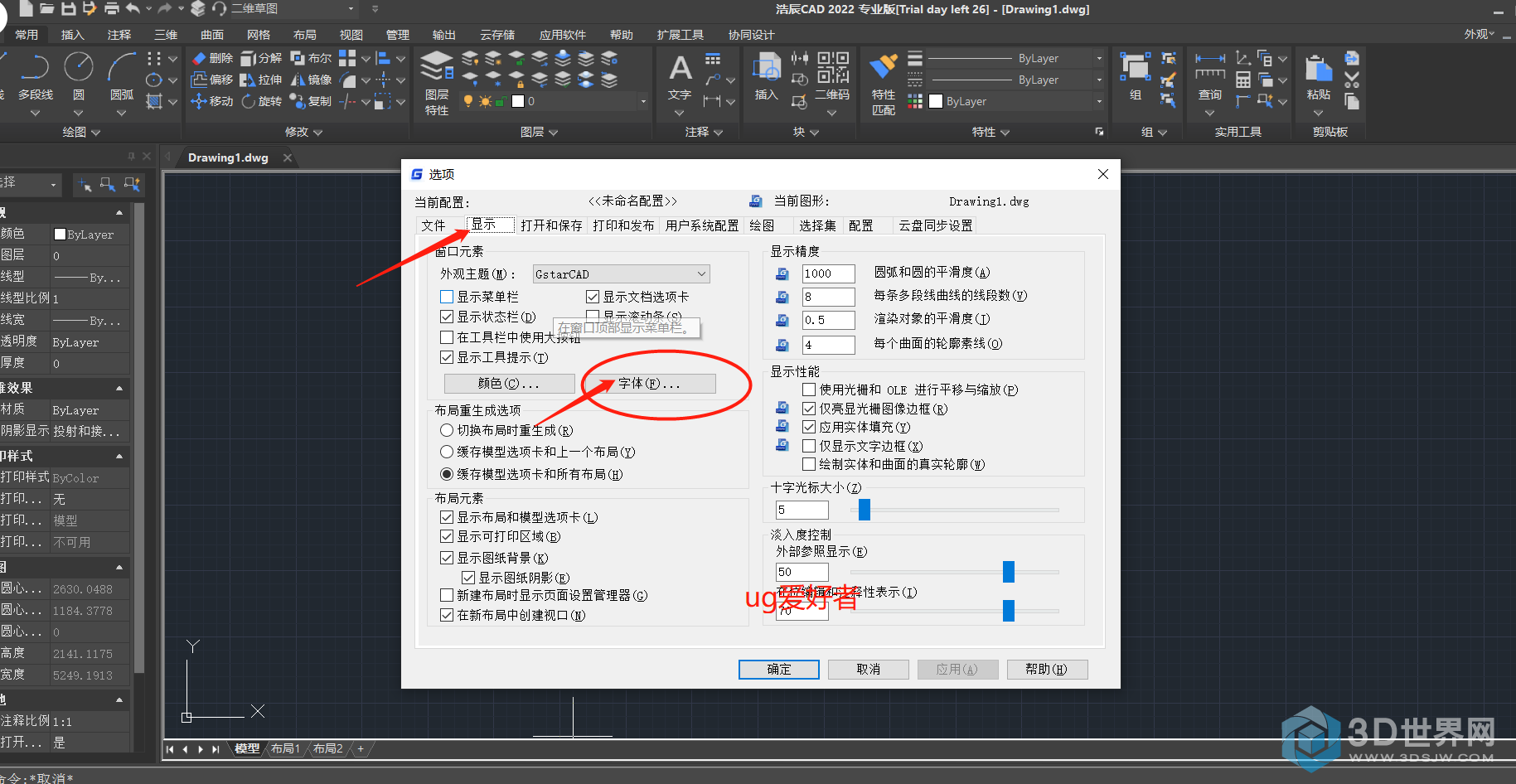Click the 移动 move tool
The width and height of the screenshot is (1516, 784).
coord(212,101)
